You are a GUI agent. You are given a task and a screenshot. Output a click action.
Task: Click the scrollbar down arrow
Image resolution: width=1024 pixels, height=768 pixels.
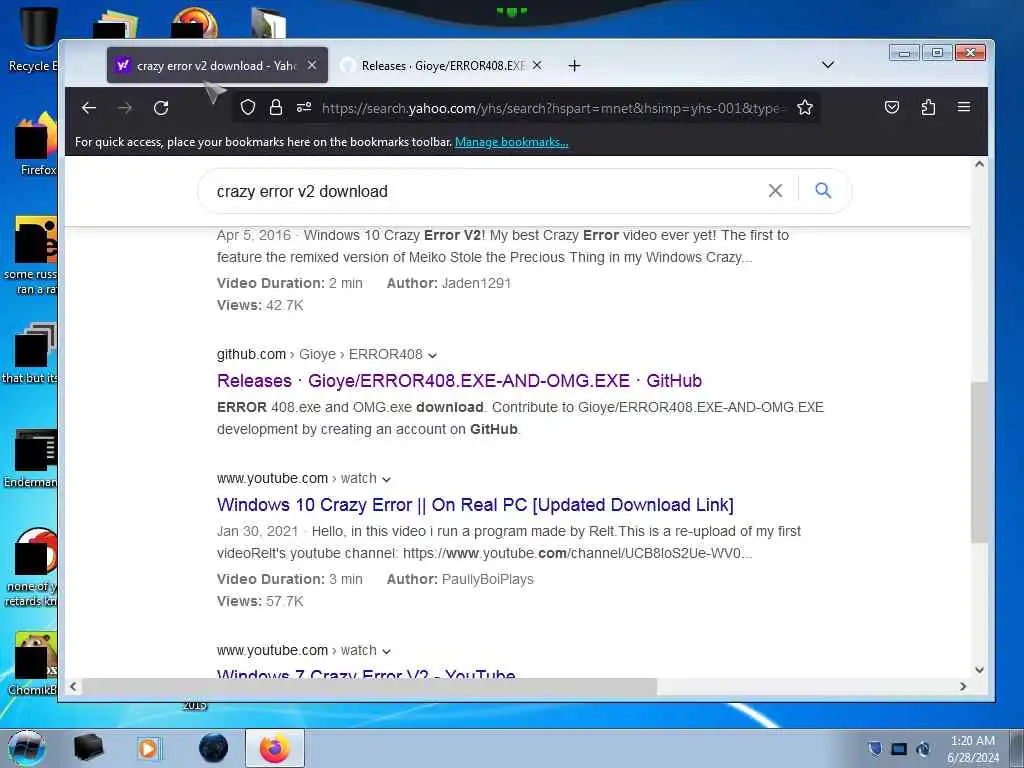979,670
